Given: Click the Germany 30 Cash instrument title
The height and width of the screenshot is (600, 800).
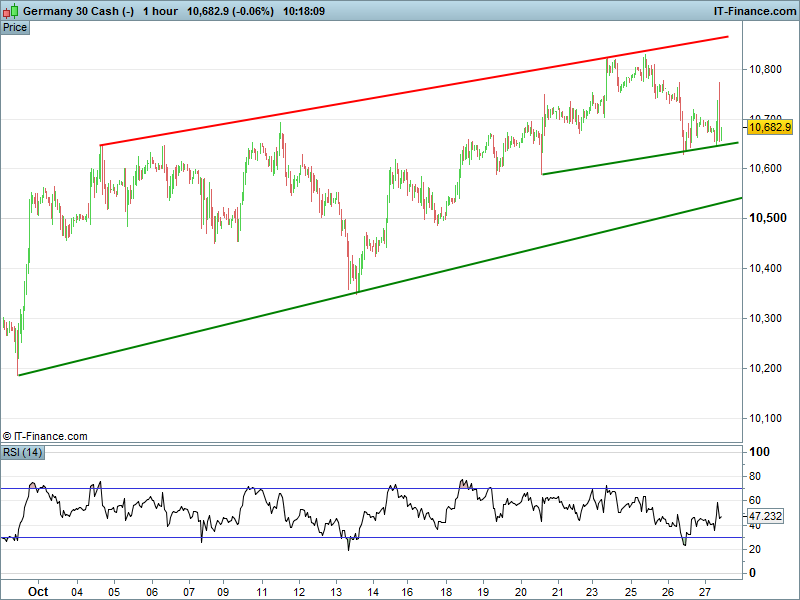Looking at the screenshot, I should (78, 11).
